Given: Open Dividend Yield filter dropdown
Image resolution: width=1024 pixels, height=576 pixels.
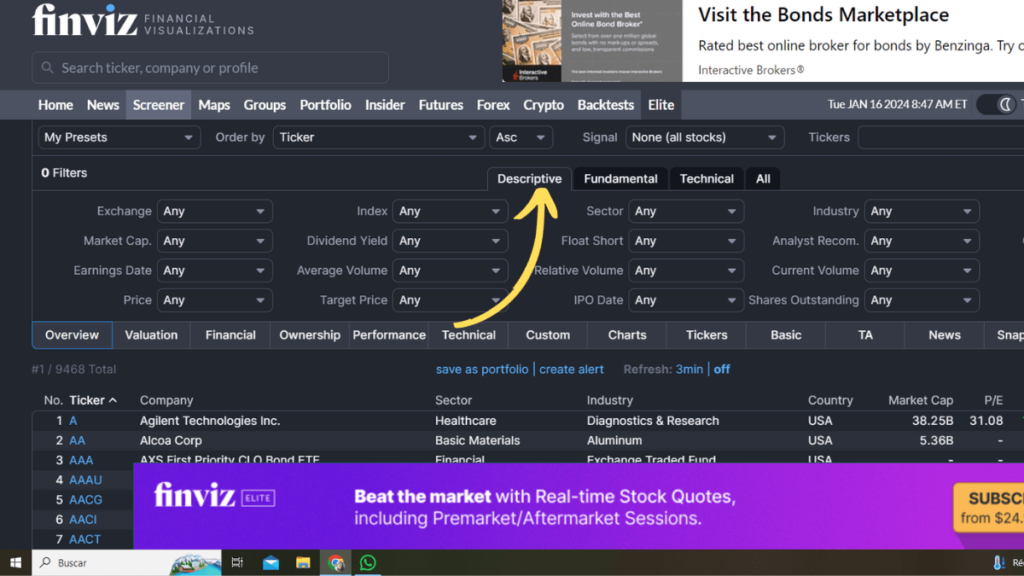Looking at the screenshot, I should 450,241.
